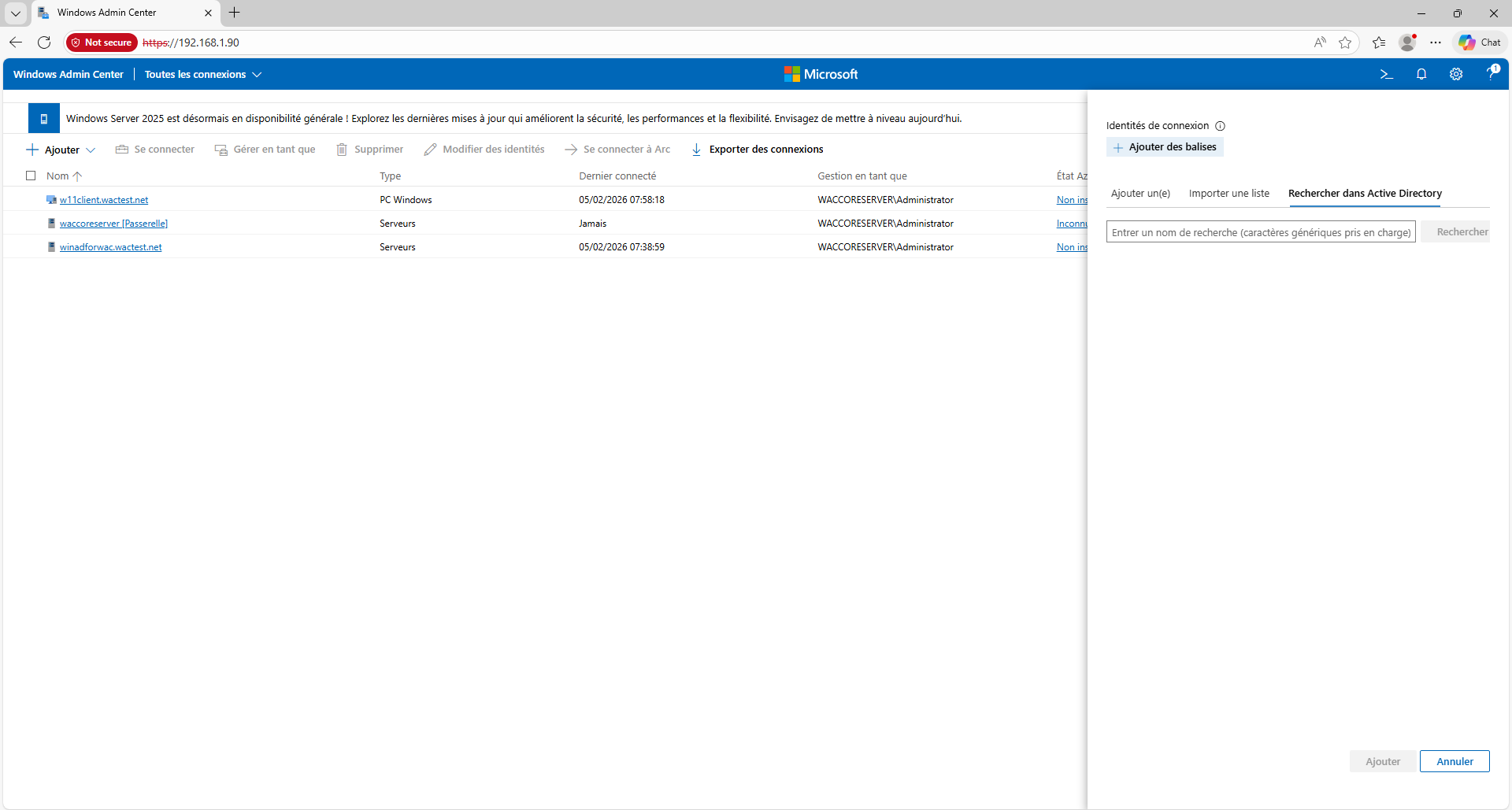
Task: Click the Supprimer toolbar button
Action: [370, 150]
